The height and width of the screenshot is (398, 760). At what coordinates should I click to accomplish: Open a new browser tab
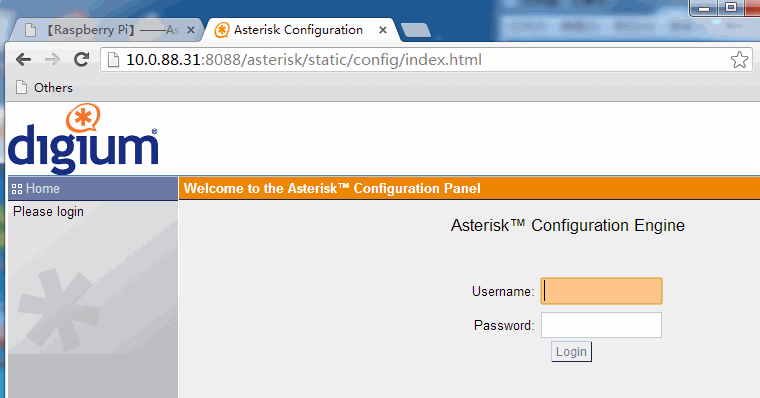click(x=415, y=30)
